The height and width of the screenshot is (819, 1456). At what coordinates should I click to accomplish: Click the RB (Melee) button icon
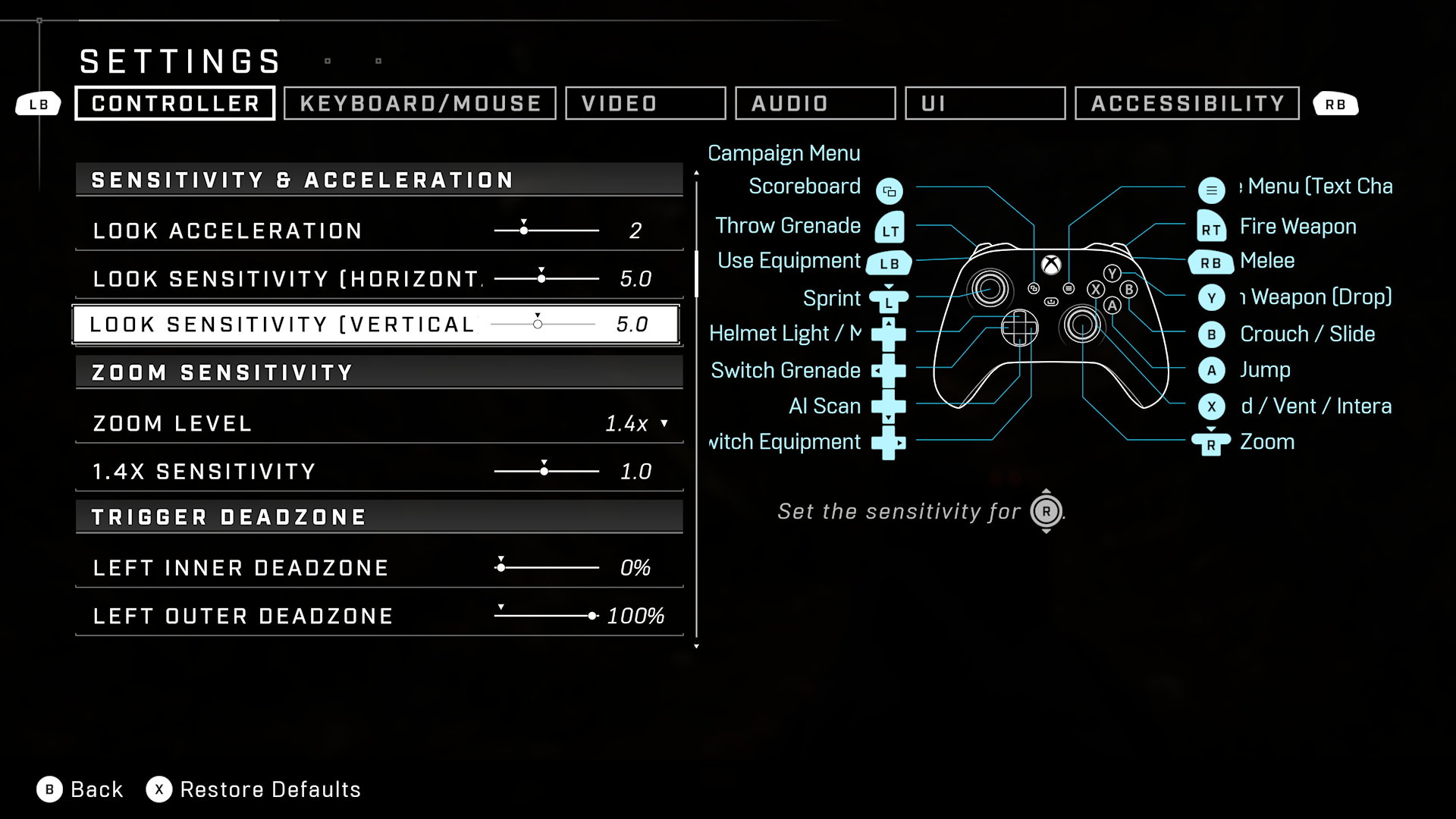click(1211, 262)
